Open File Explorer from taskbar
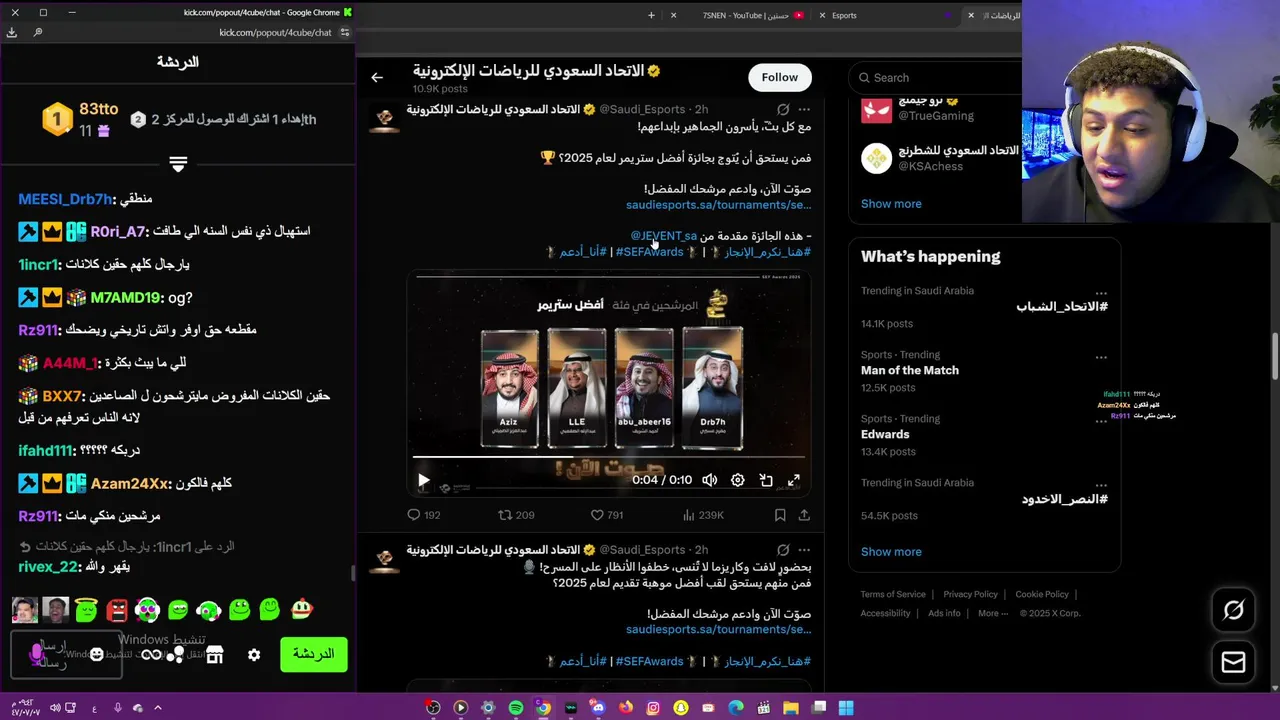 pos(791,708)
